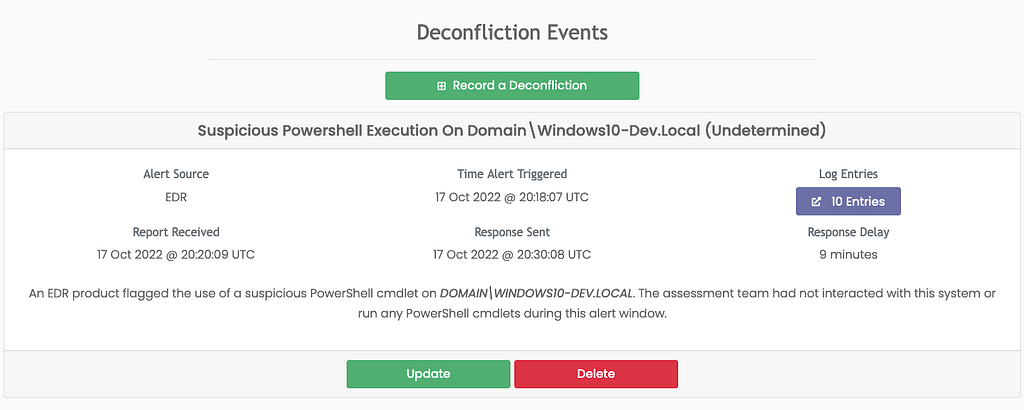Click the red Delete button

pyautogui.click(x=596, y=374)
